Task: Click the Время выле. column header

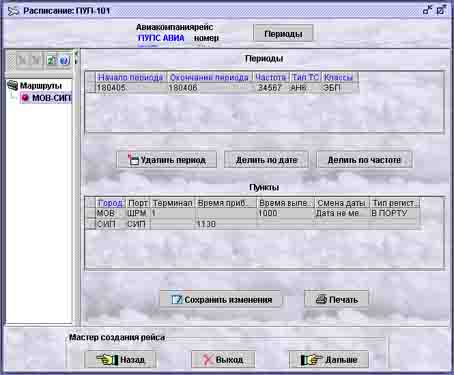Action: [x=285, y=203]
